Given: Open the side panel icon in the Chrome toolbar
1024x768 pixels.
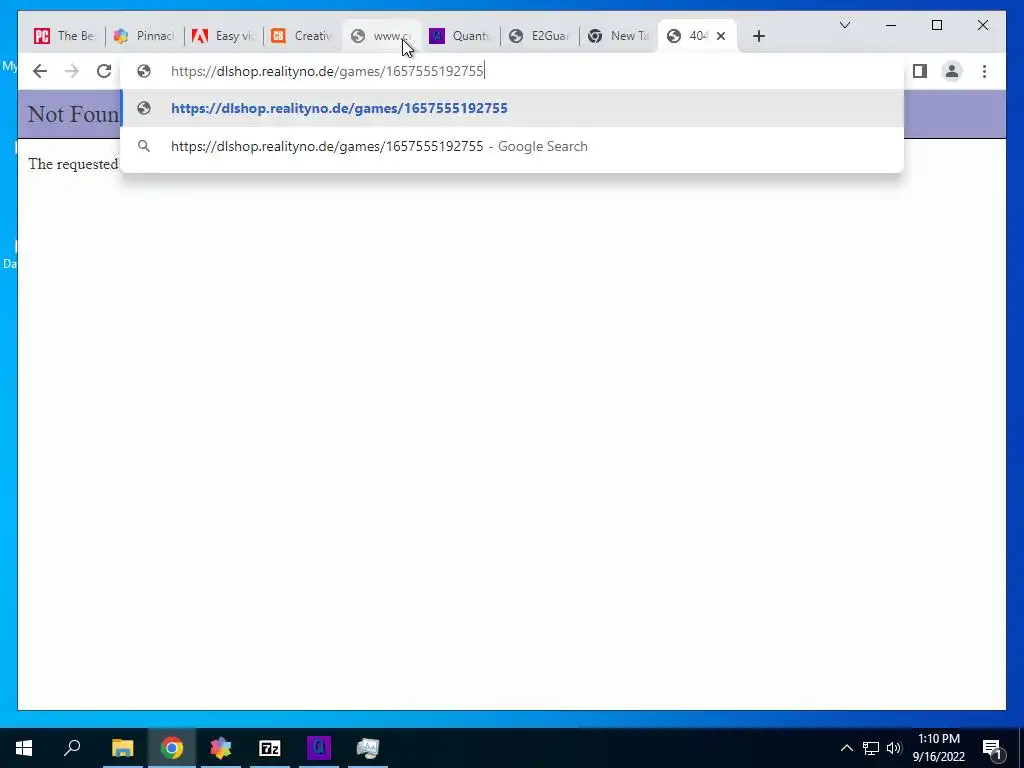Looking at the screenshot, I should click(920, 71).
